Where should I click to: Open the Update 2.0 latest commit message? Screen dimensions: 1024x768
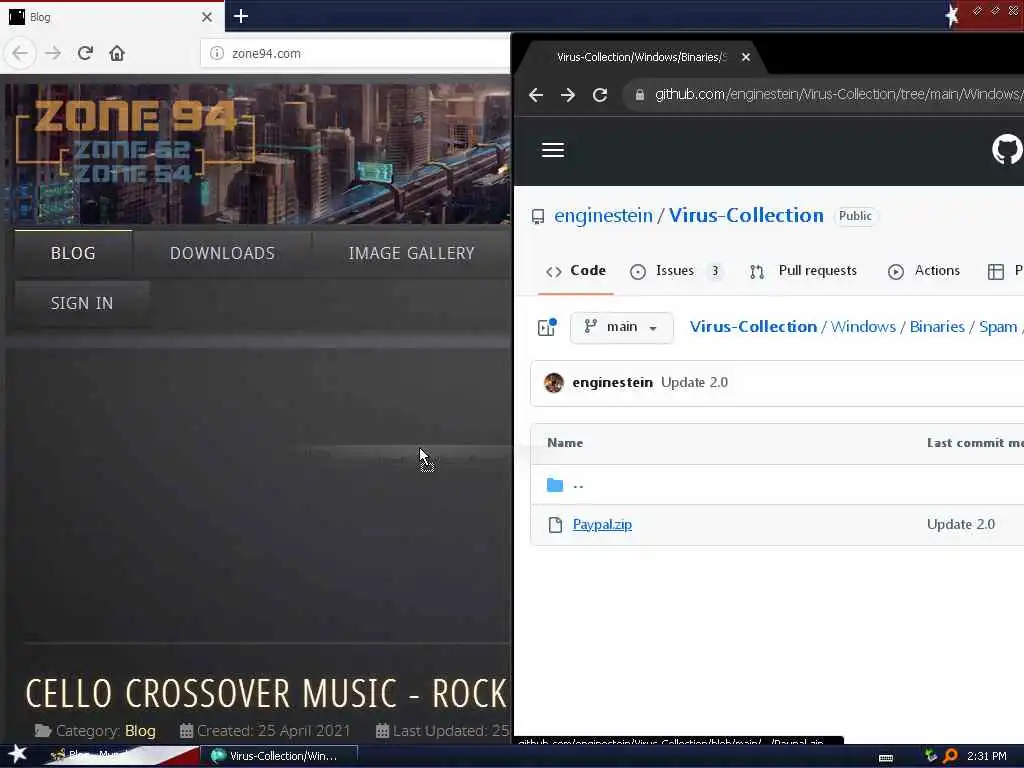(694, 383)
